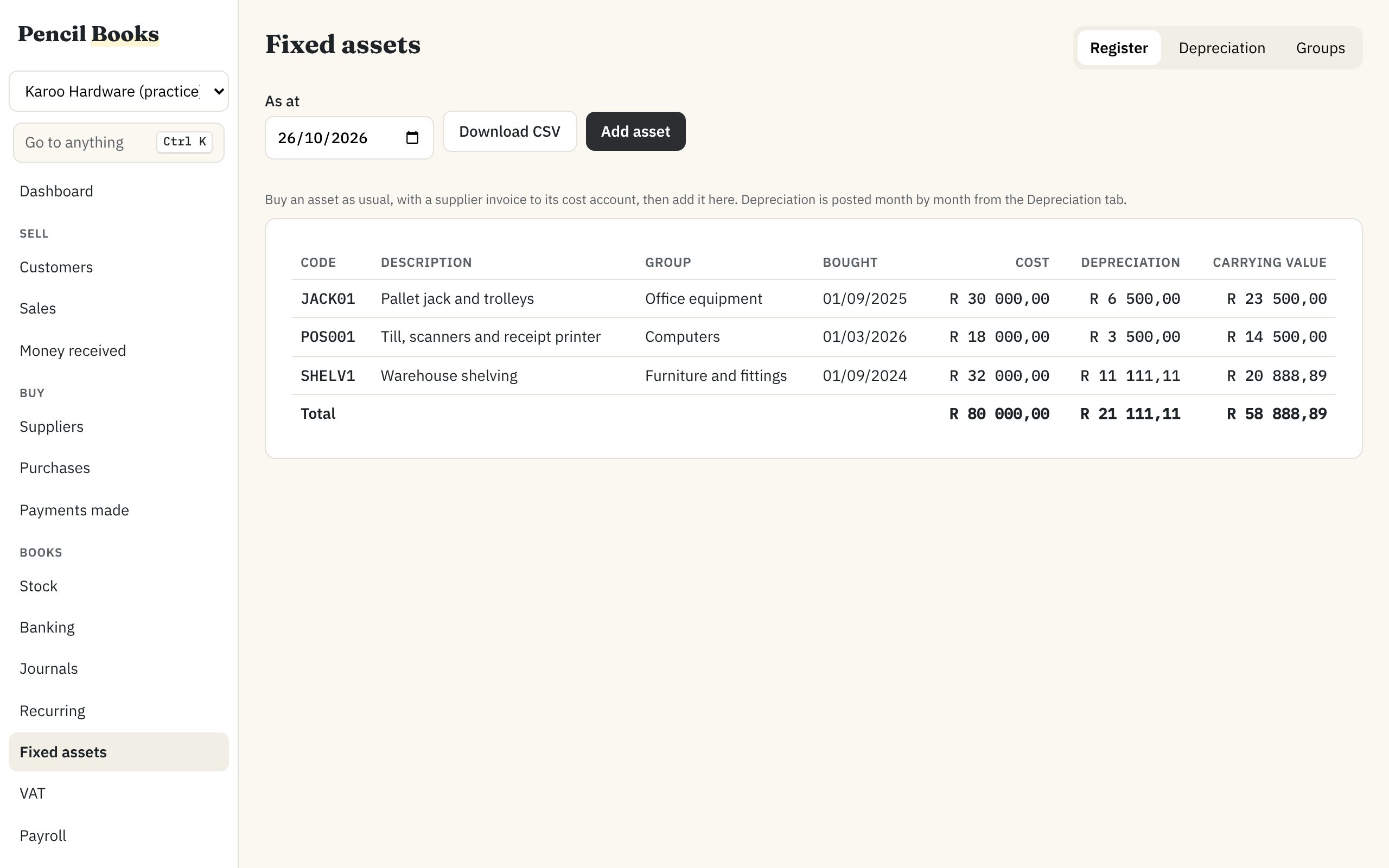The image size is (1389, 868).
Task: Click depreciation value R 11 111,11
Action: click(1130, 375)
